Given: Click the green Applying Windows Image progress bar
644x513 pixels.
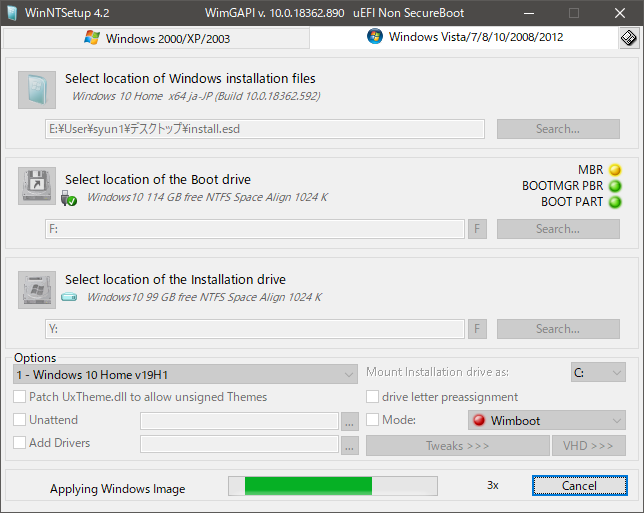Looking at the screenshot, I should pyautogui.click(x=333, y=486).
